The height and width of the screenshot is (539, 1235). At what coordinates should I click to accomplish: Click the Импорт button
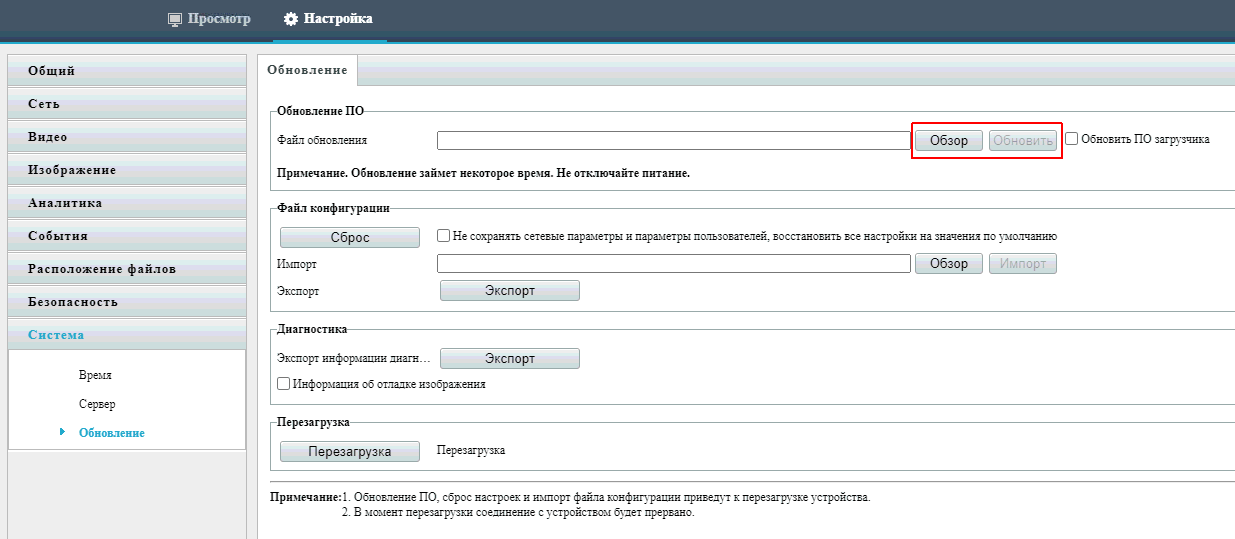(x=1023, y=264)
